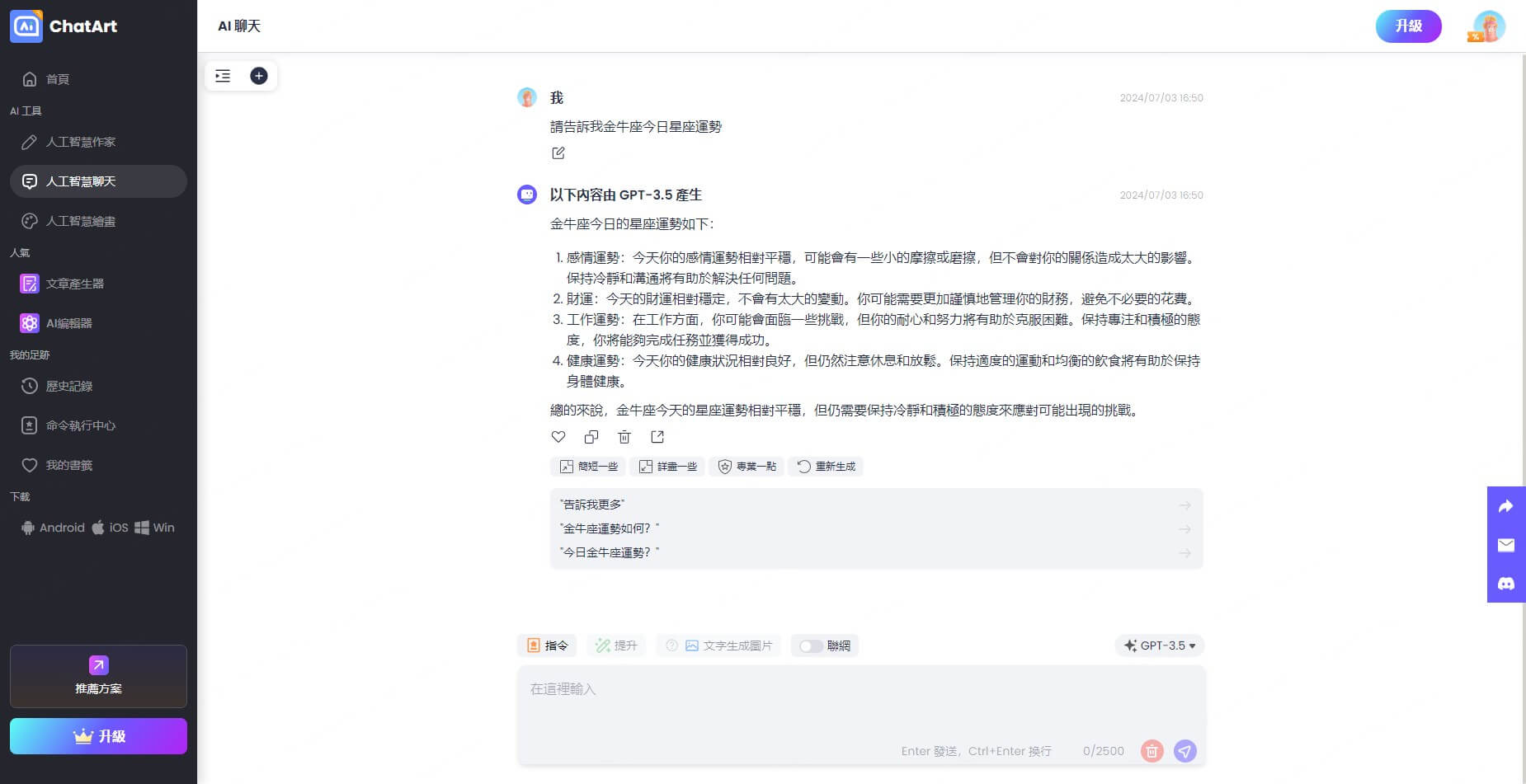
Task: Open 我的書籤 bookmarks
Action: (98, 465)
